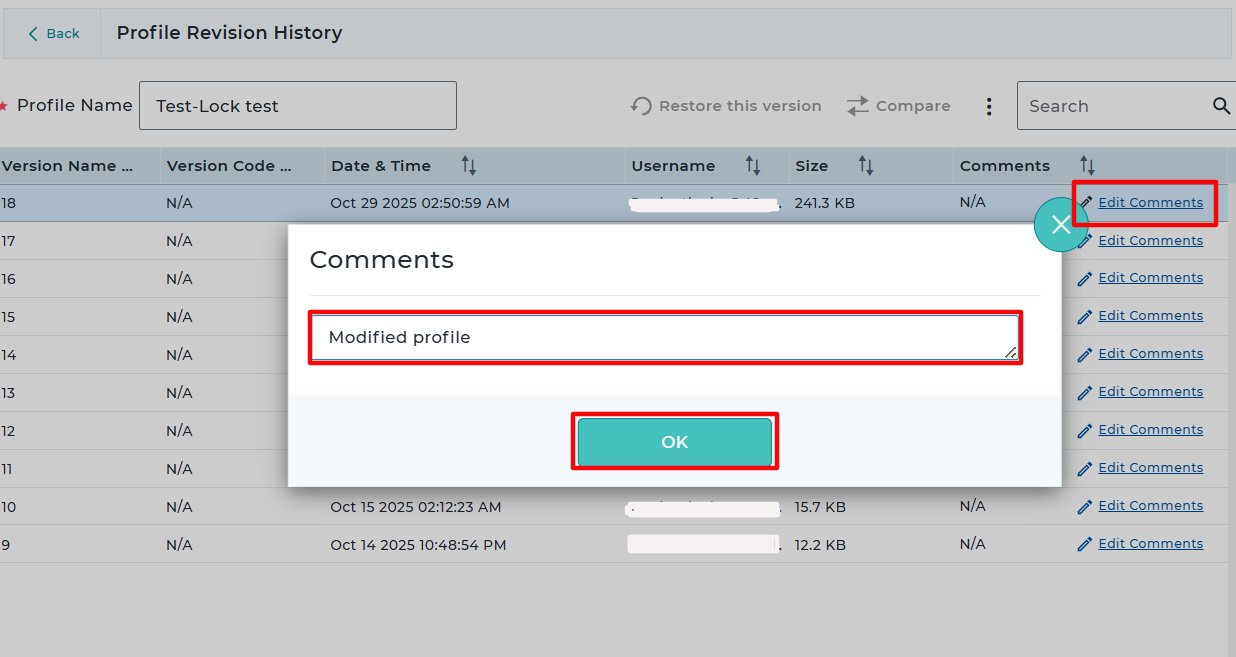Sort by Size column arrows
This screenshot has height=657, width=1236.
point(866,166)
